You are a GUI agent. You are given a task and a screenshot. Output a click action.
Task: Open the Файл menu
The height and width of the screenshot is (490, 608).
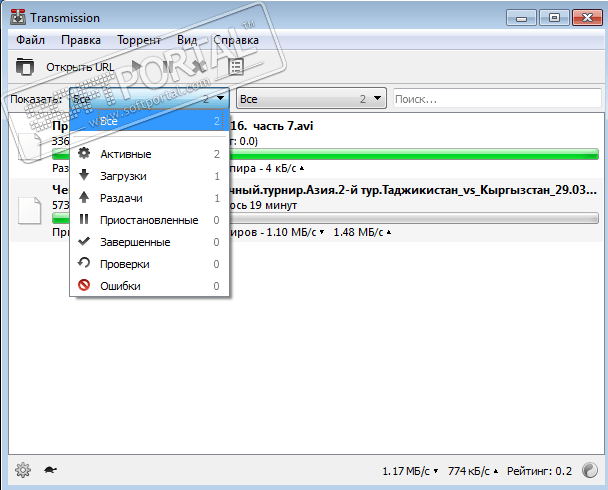(30, 40)
